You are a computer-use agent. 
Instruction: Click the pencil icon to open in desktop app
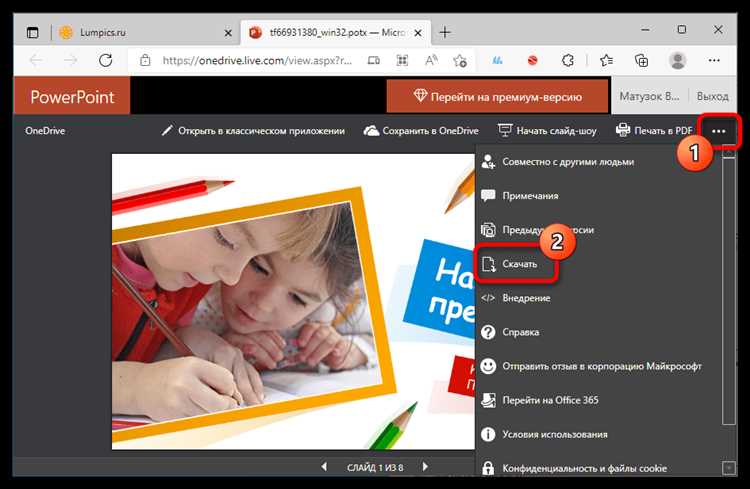(167, 131)
